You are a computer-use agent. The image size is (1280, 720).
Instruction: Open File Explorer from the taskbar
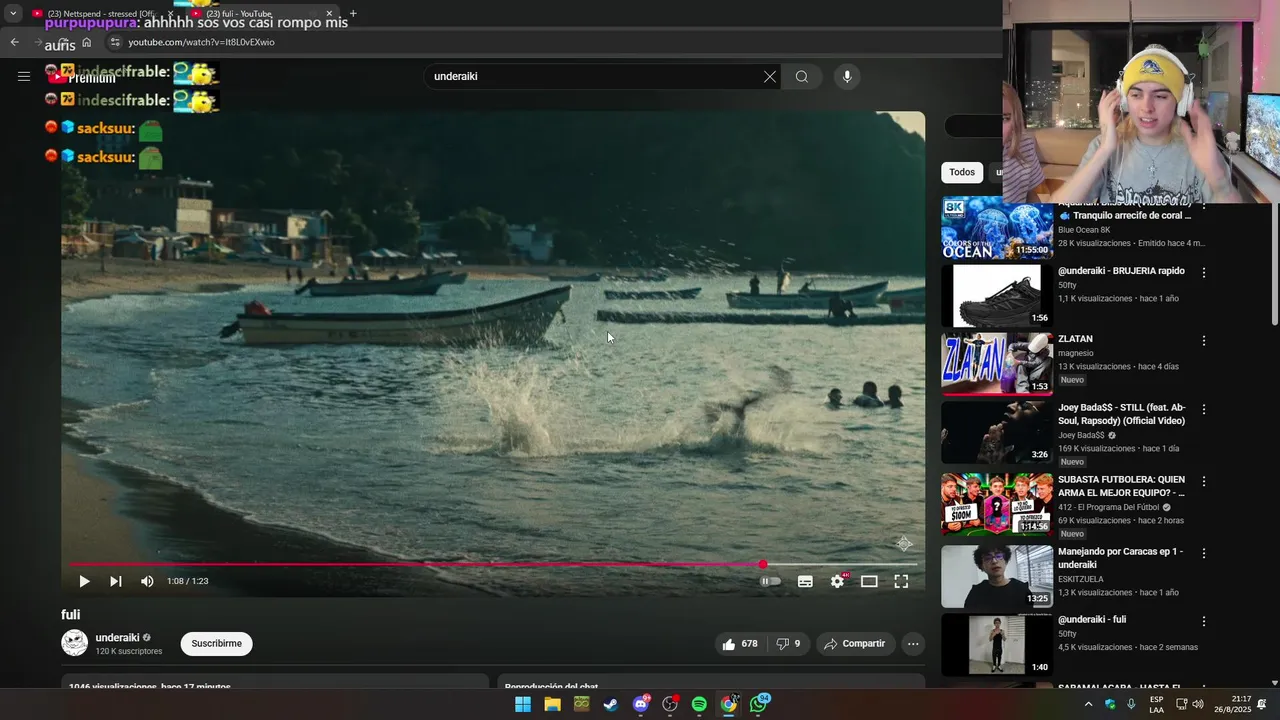coord(552,704)
